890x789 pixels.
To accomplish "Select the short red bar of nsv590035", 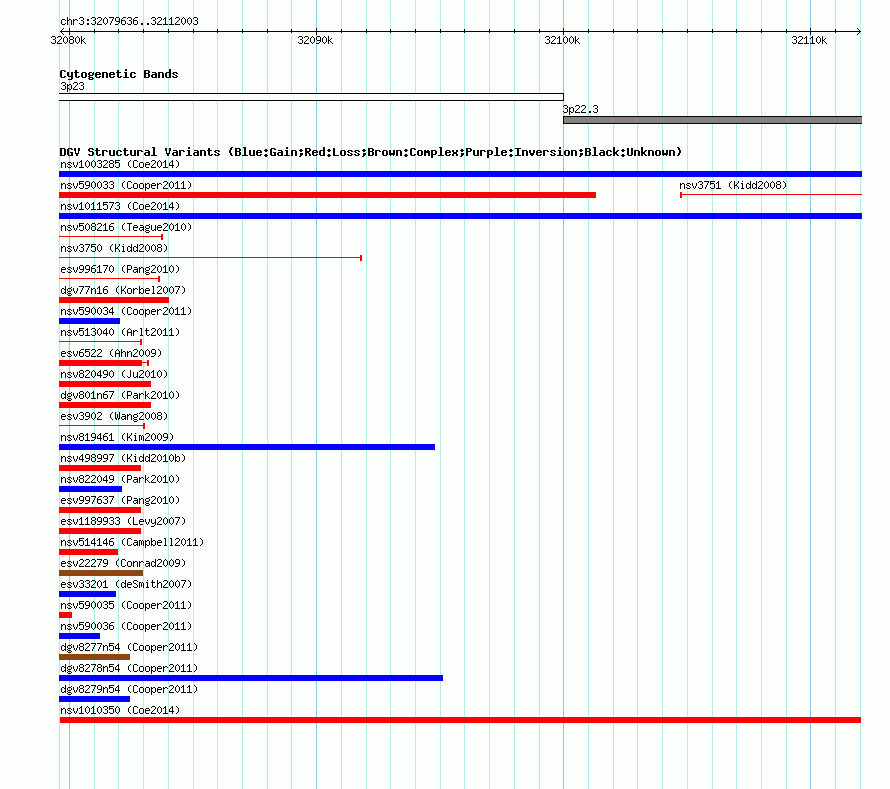I will [65, 615].
